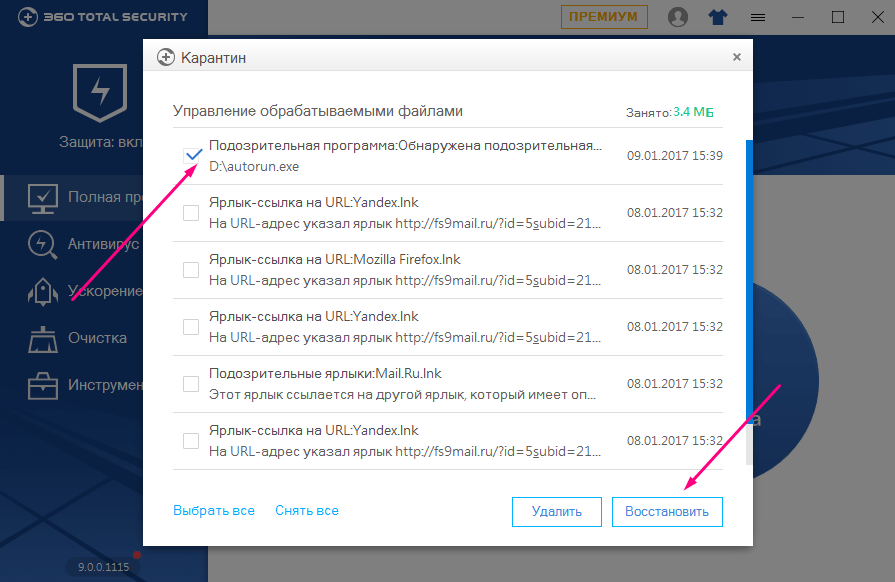Screen dimensions: 895x582
Task: Click the Удалить button
Action: (557, 512)
